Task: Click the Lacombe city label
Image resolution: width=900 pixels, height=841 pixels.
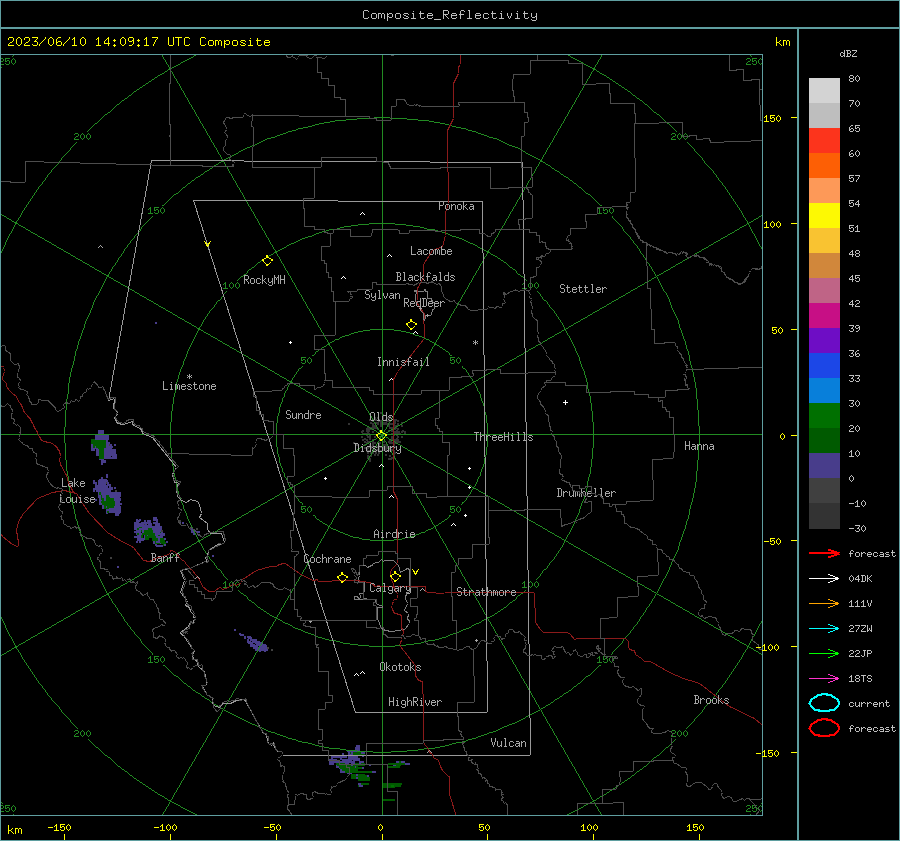Action: [431, 251]
